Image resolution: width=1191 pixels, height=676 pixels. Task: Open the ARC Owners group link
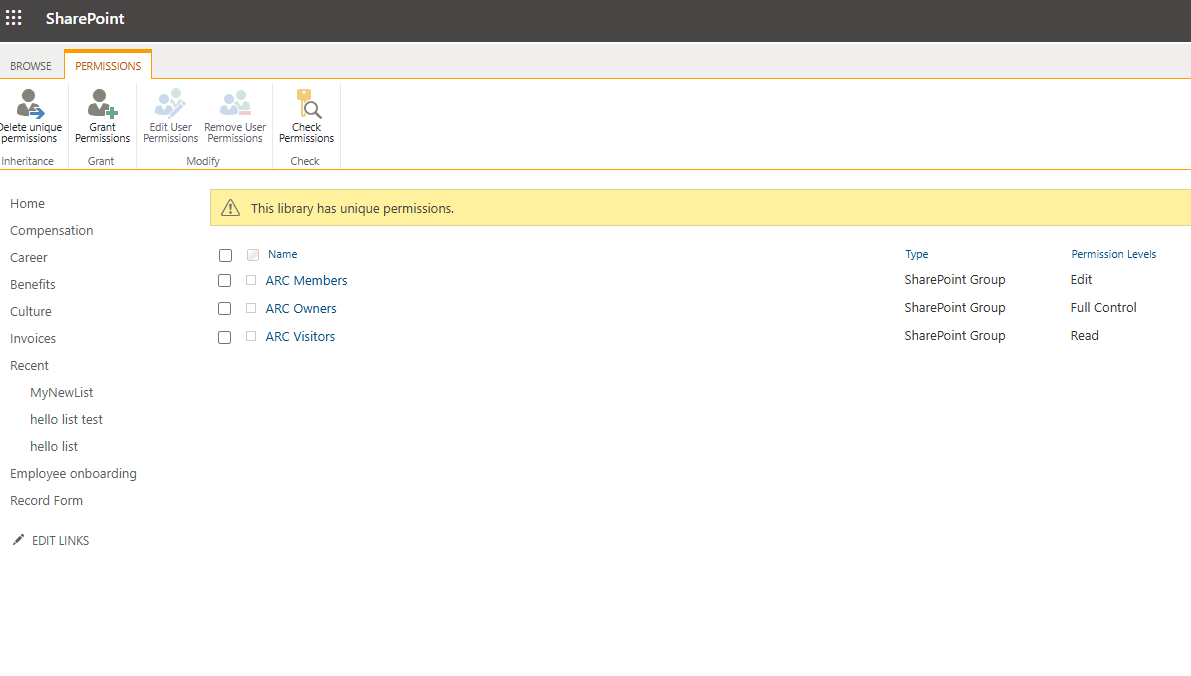click(301, 309)
